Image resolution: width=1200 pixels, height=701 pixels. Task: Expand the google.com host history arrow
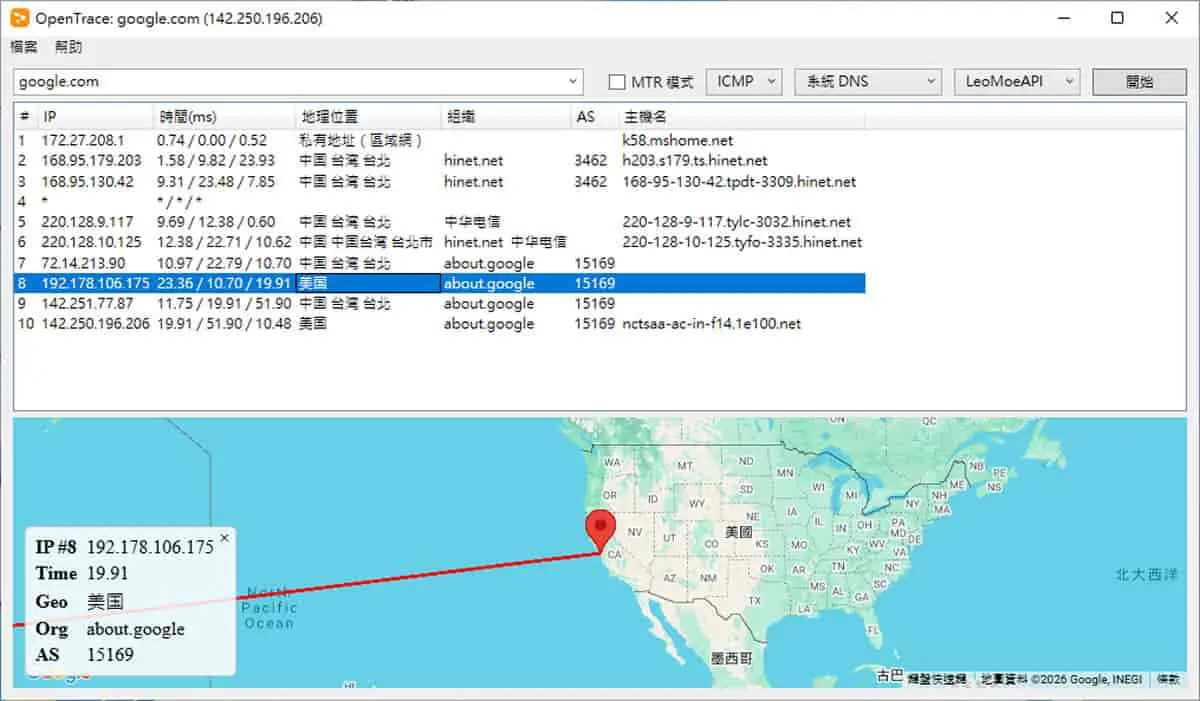573,82
